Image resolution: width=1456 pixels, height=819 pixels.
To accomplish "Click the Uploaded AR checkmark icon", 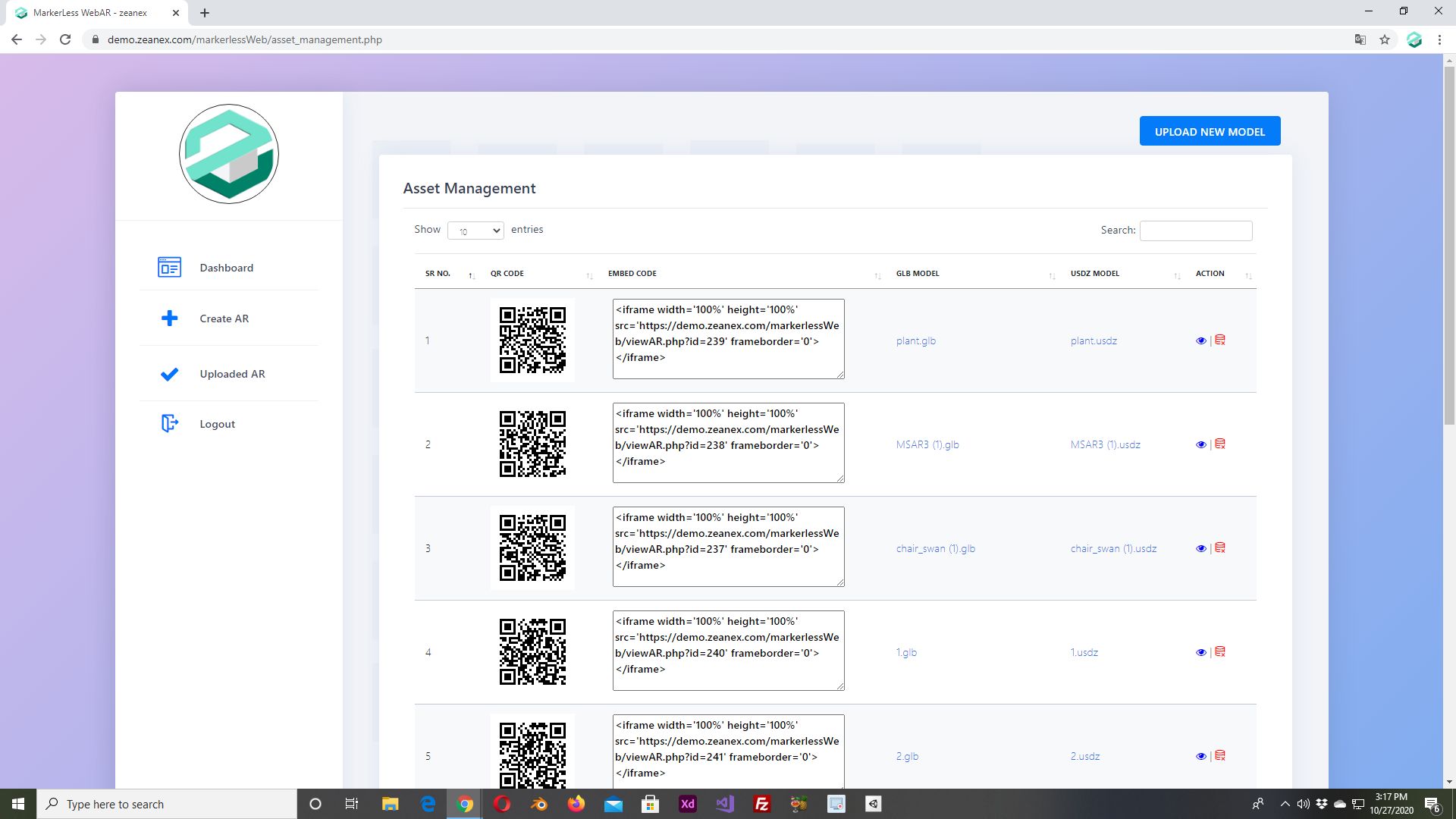I will tap(169, 374).
